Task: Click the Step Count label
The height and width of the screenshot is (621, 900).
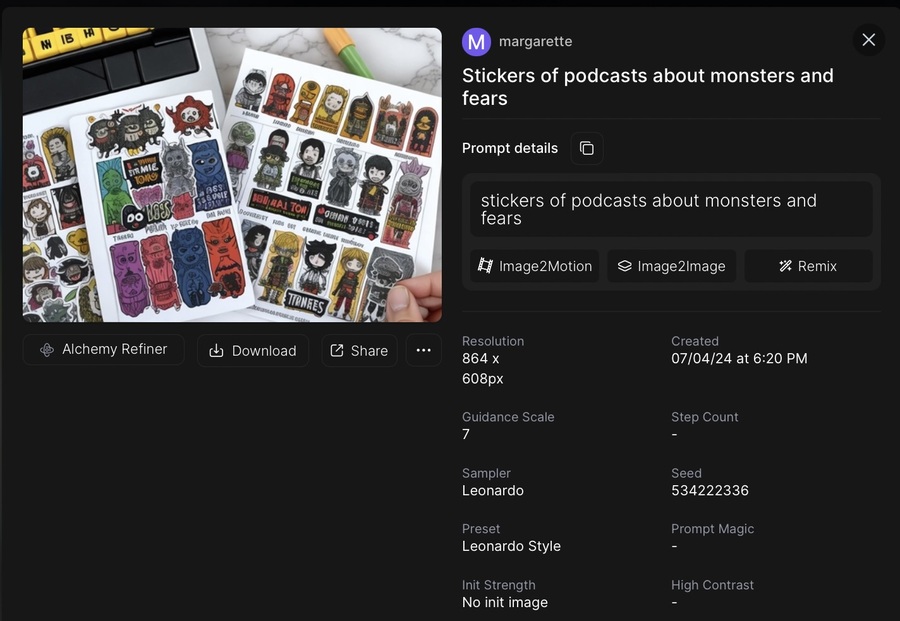Action: (x=705, y=417)
